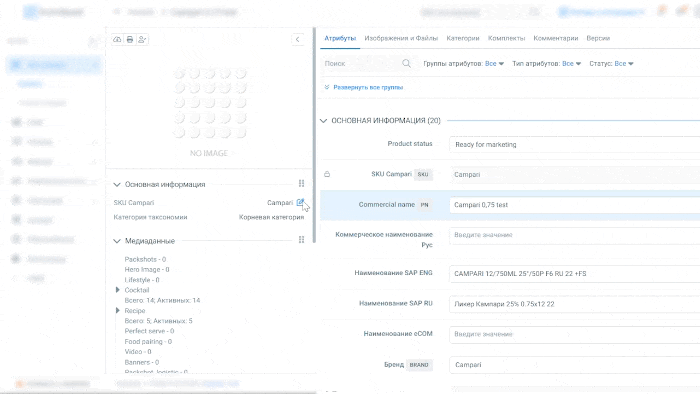
Task: Switch to the Изображения и Файлы tab
Action: 401,38
